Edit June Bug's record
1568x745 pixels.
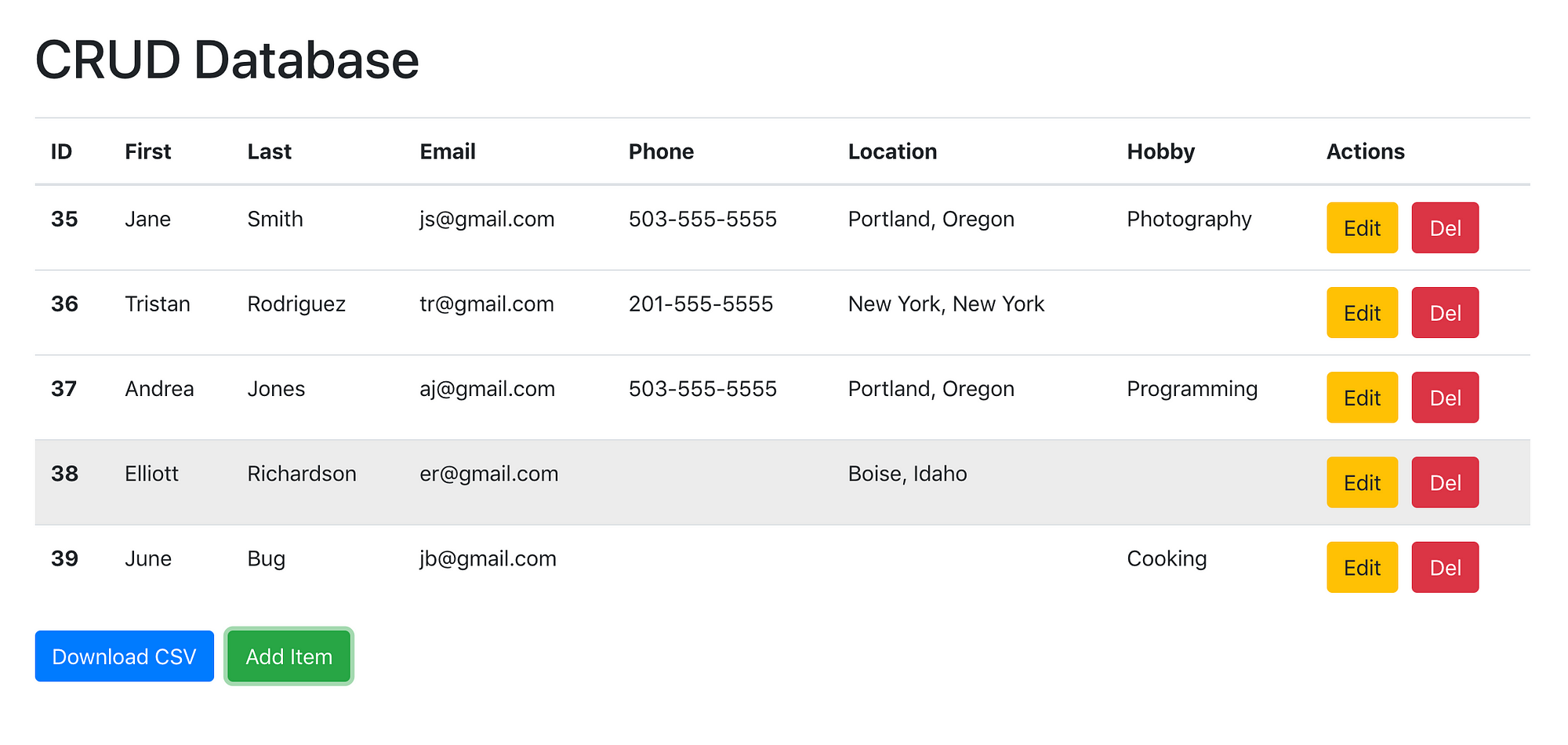coord(1362,567)
